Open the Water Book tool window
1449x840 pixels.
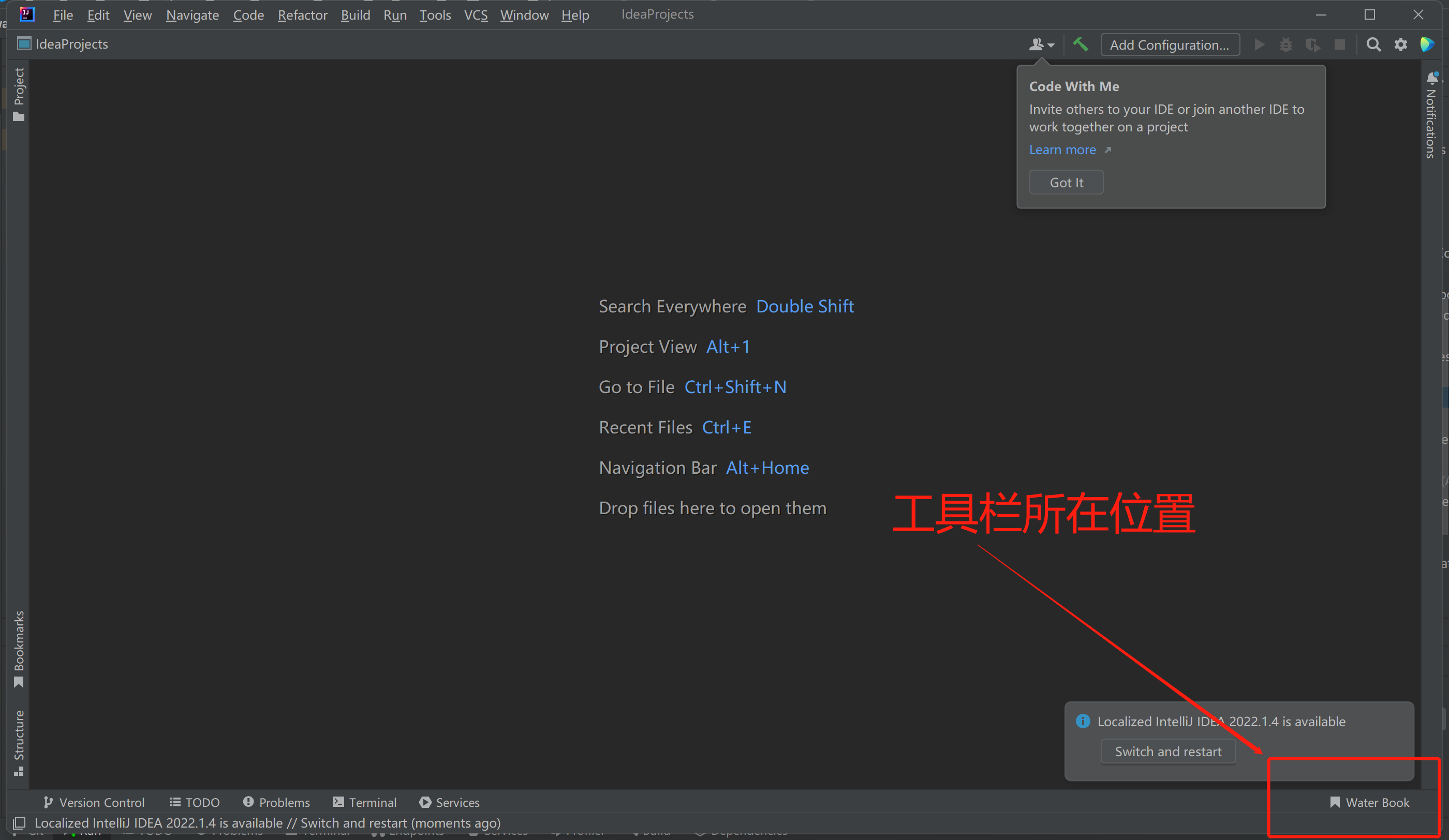click(x=1369, y=802)
